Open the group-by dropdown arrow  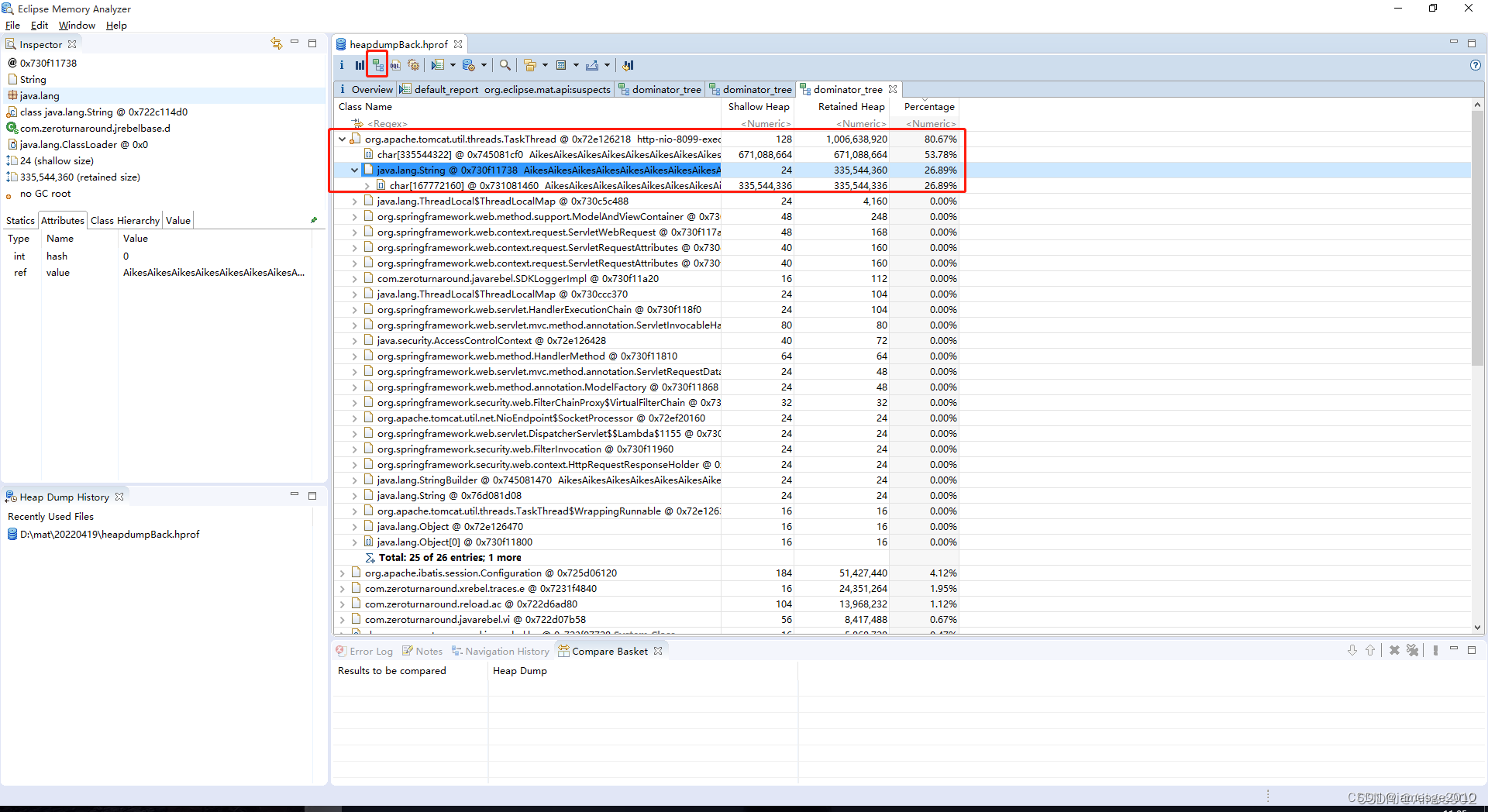point(545,65)
